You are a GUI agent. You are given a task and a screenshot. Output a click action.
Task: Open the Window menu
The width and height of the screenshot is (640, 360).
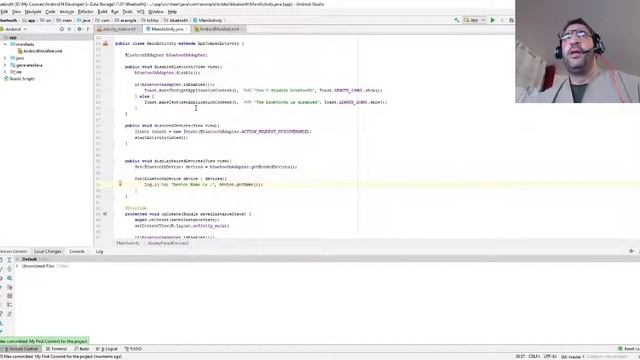pos(156,12)
